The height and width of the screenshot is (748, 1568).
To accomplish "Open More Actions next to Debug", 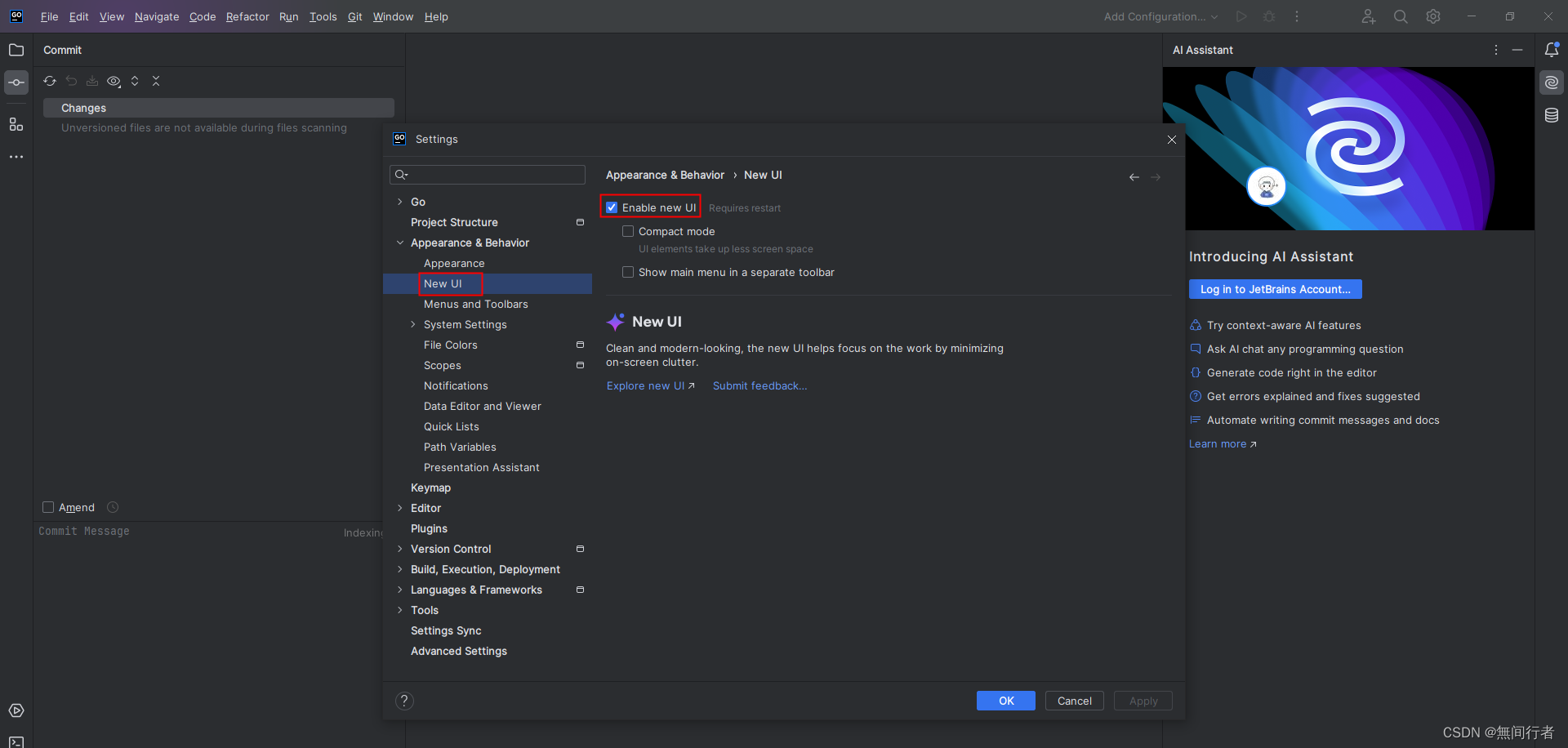I will [x=1297, y=16].
